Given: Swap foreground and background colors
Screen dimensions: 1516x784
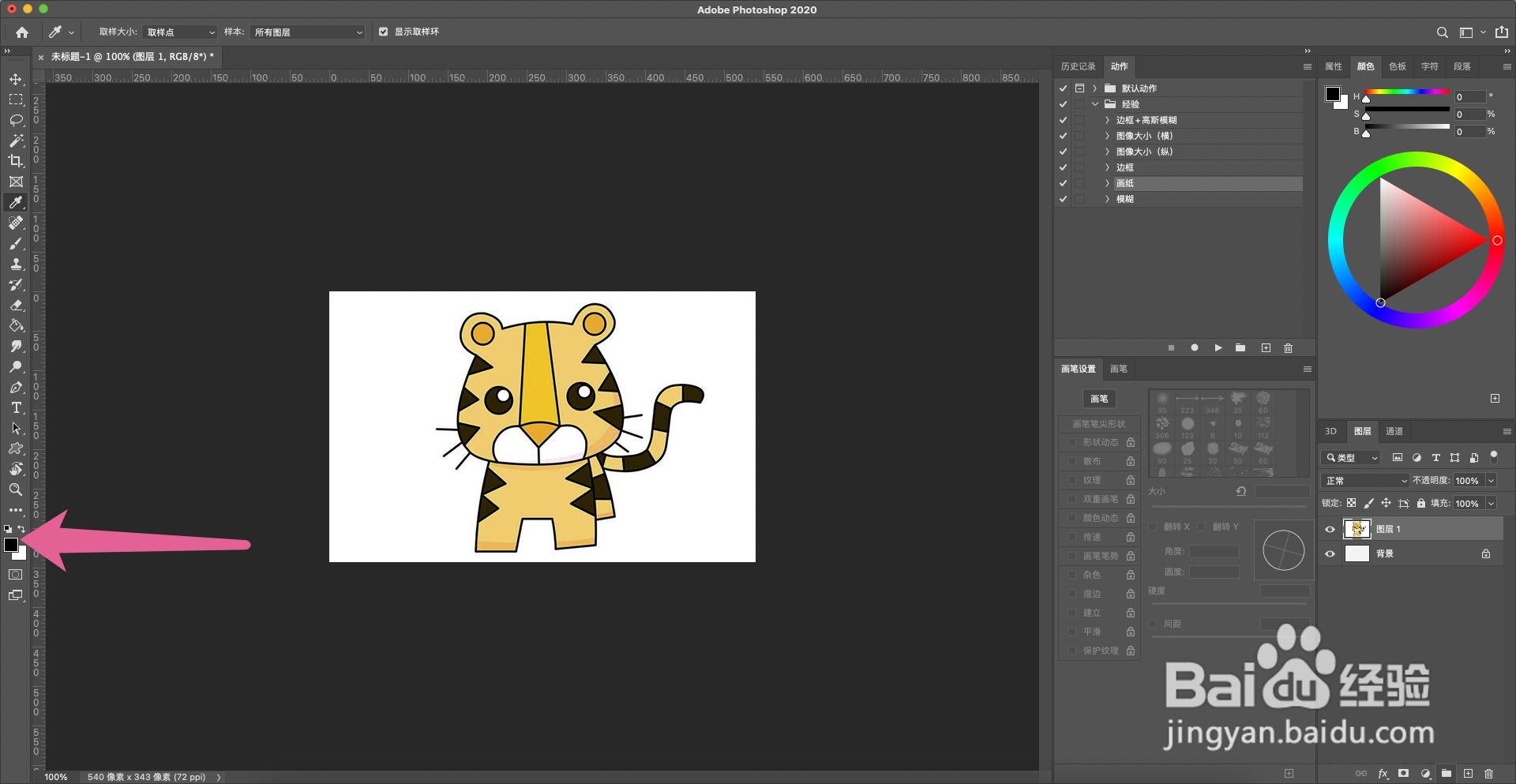Looking at the screenshot, I should (21, 529).
